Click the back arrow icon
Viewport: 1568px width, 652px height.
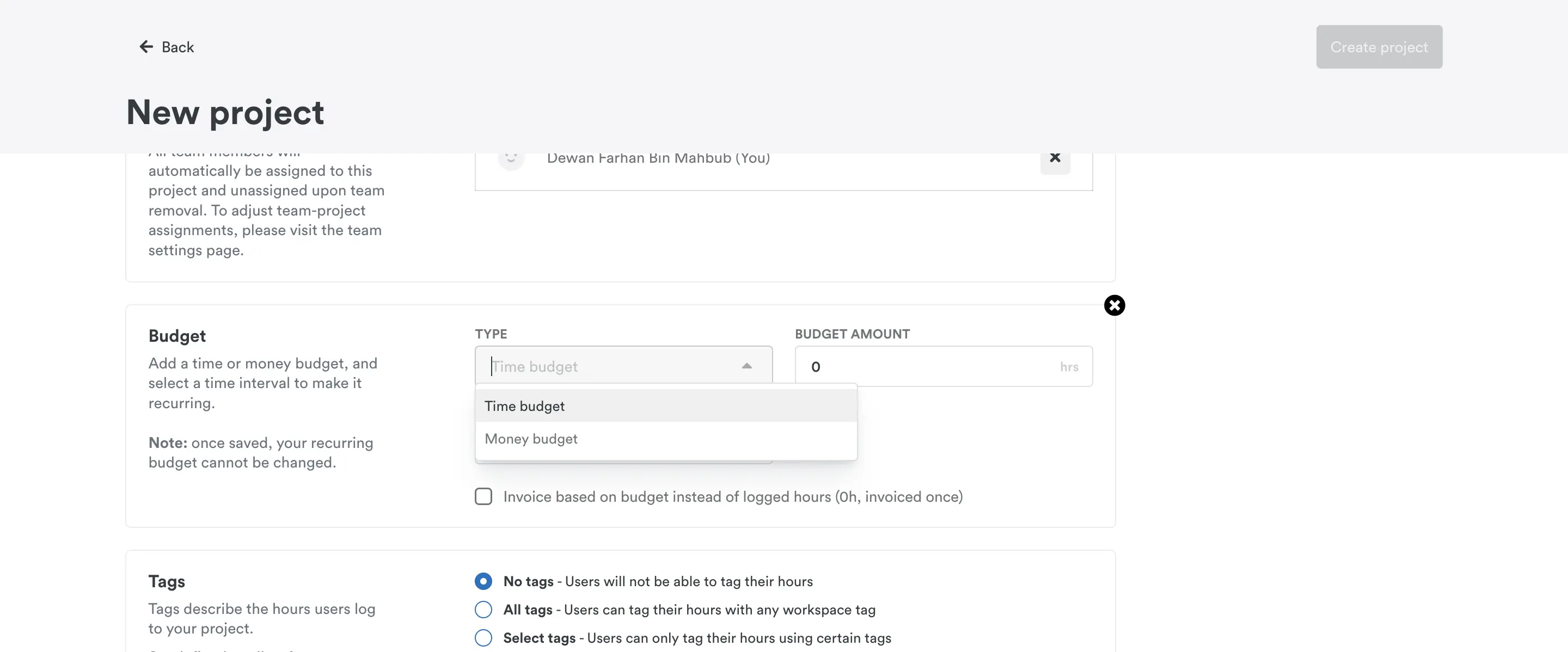coord(145,47)
